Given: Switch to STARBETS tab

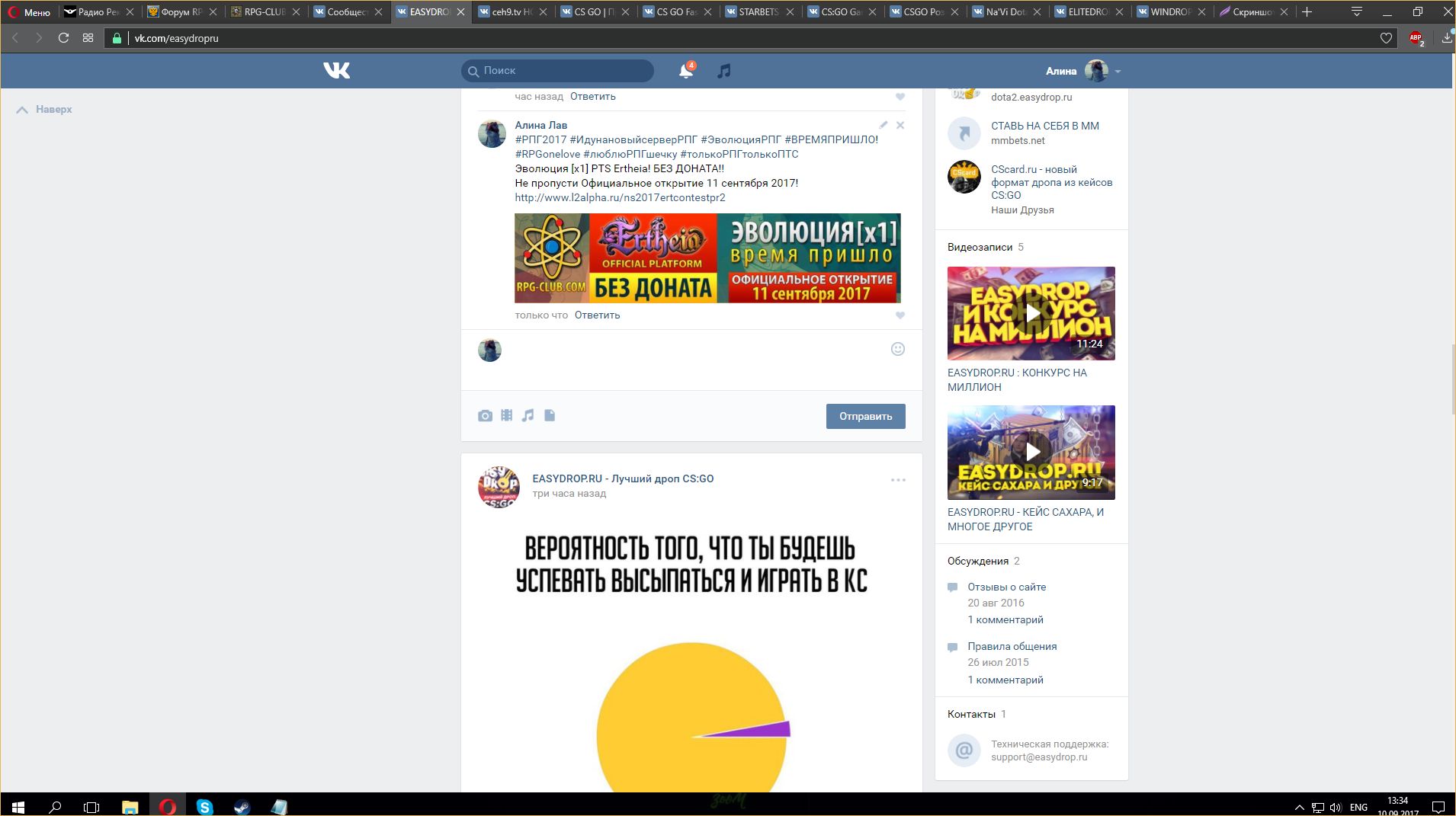Looking at the screenshot, I should pyautogui.click(x=761, y=12).
